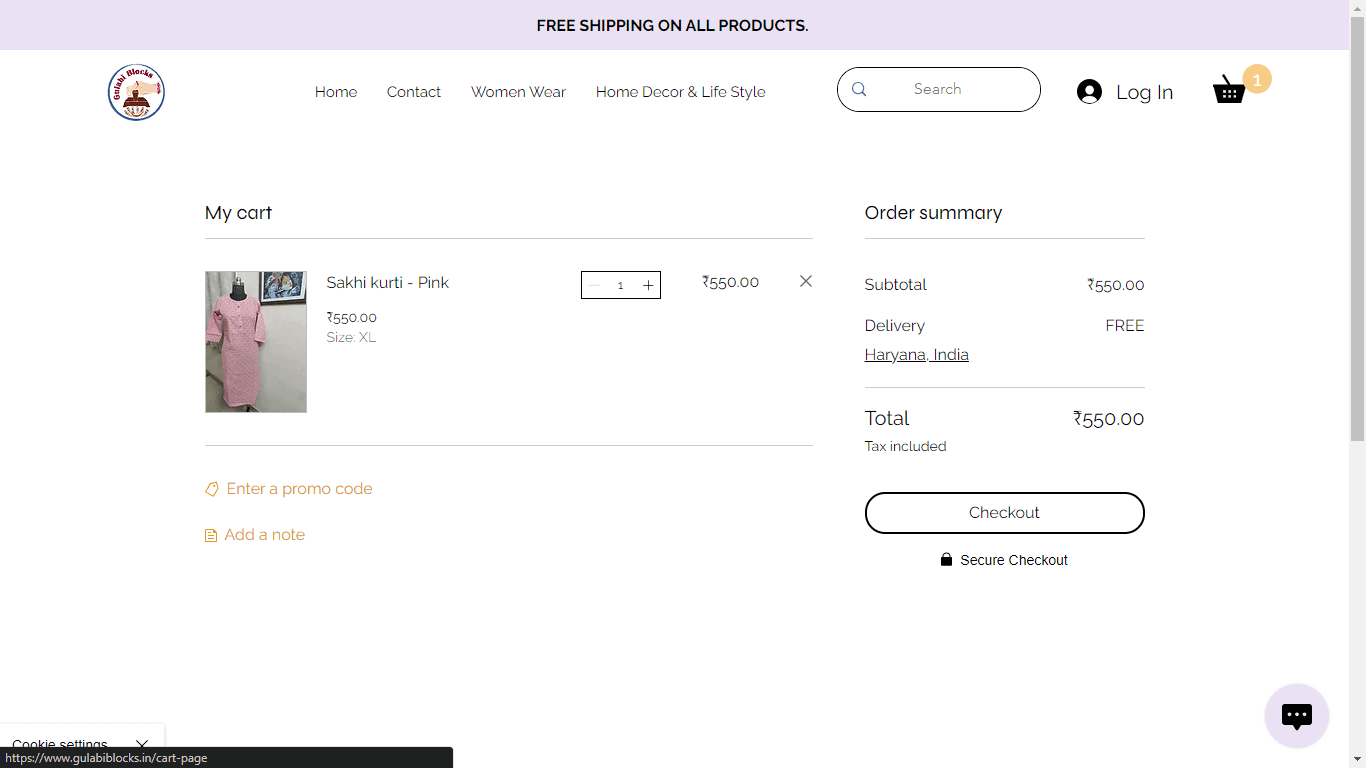Close the cookie settings banner
The height and width of the screenshot is (768, 1366).
[142, 744]
